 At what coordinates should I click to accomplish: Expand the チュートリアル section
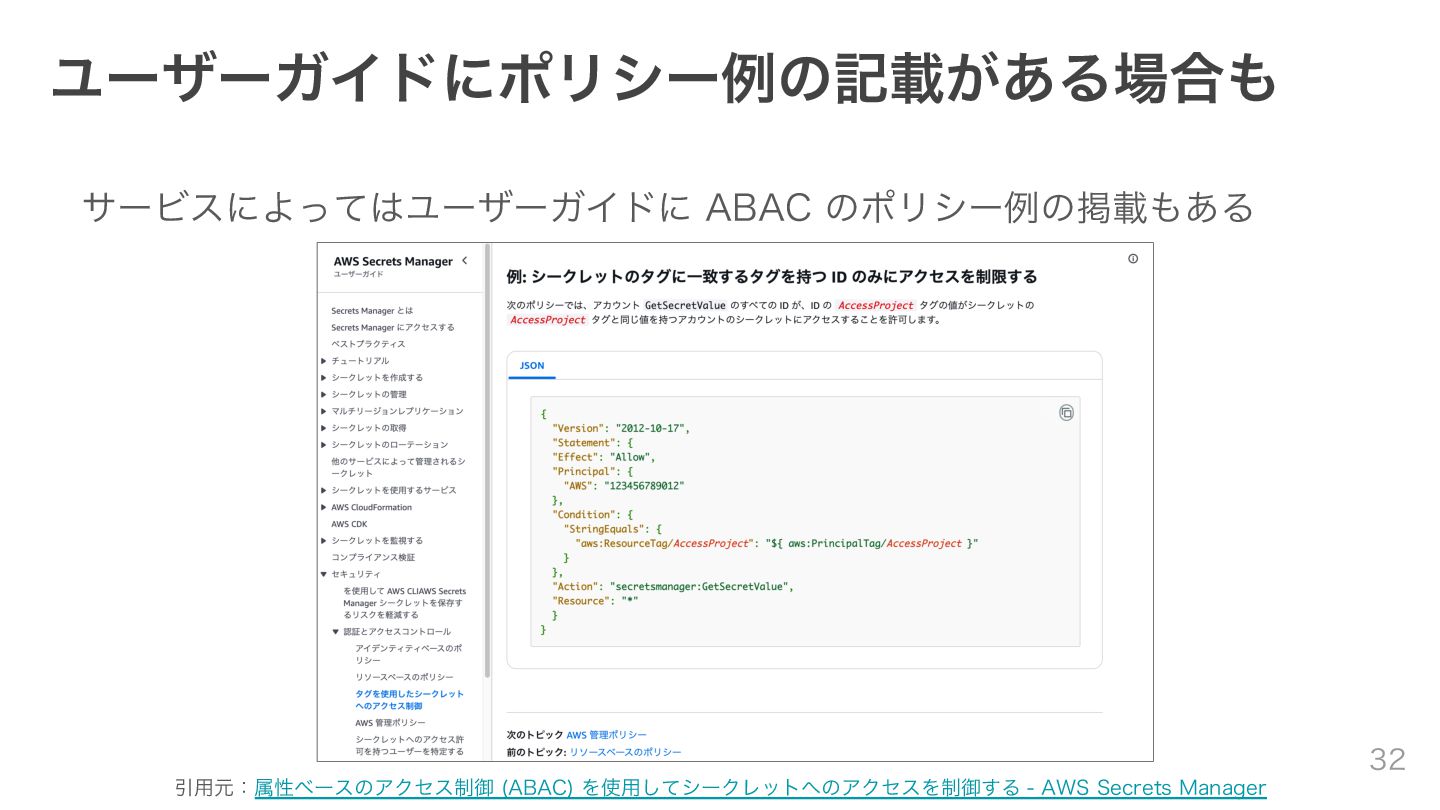(x=324, y=361)
